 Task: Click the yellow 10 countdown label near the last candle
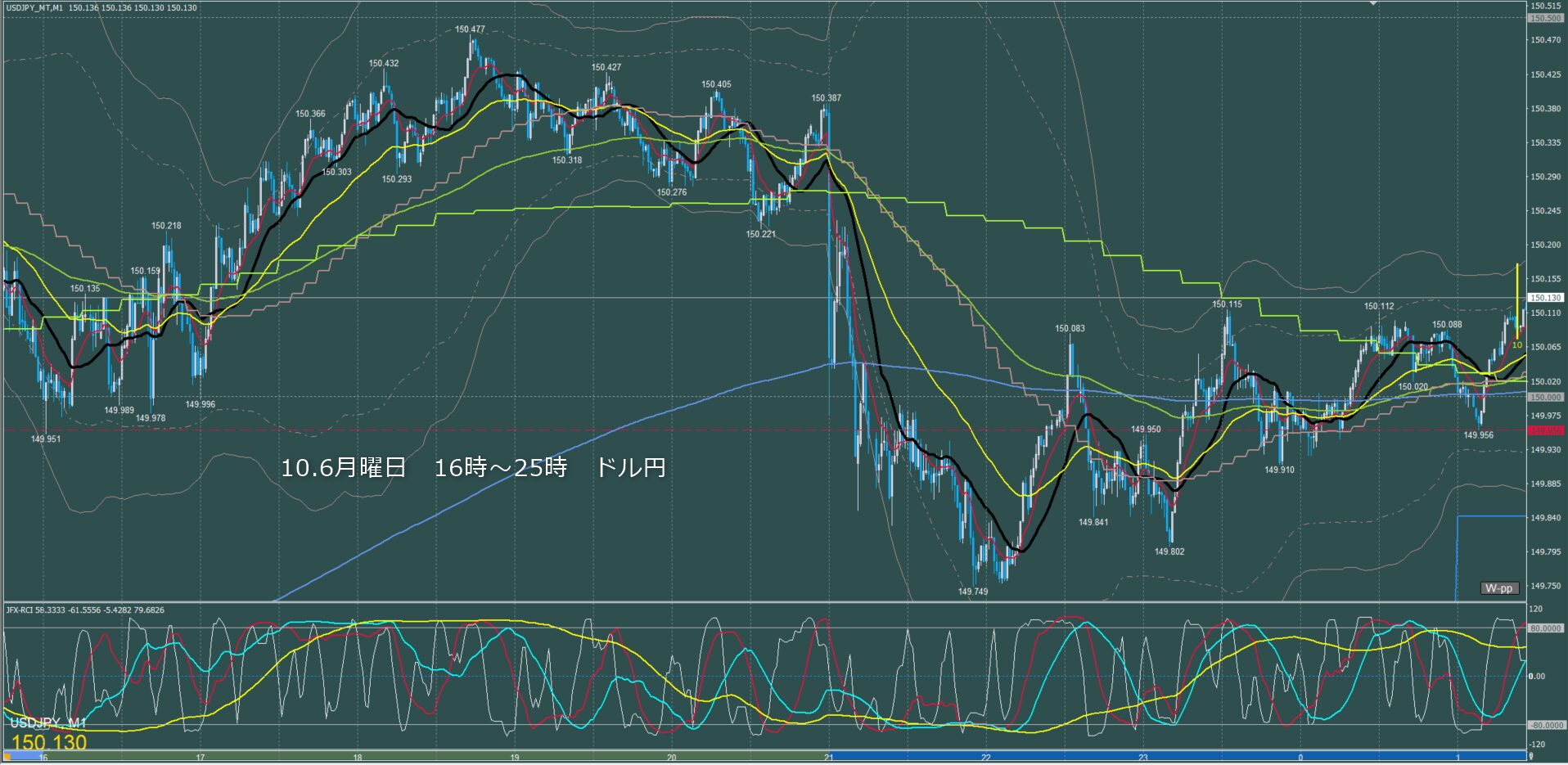click(1516, 345)
